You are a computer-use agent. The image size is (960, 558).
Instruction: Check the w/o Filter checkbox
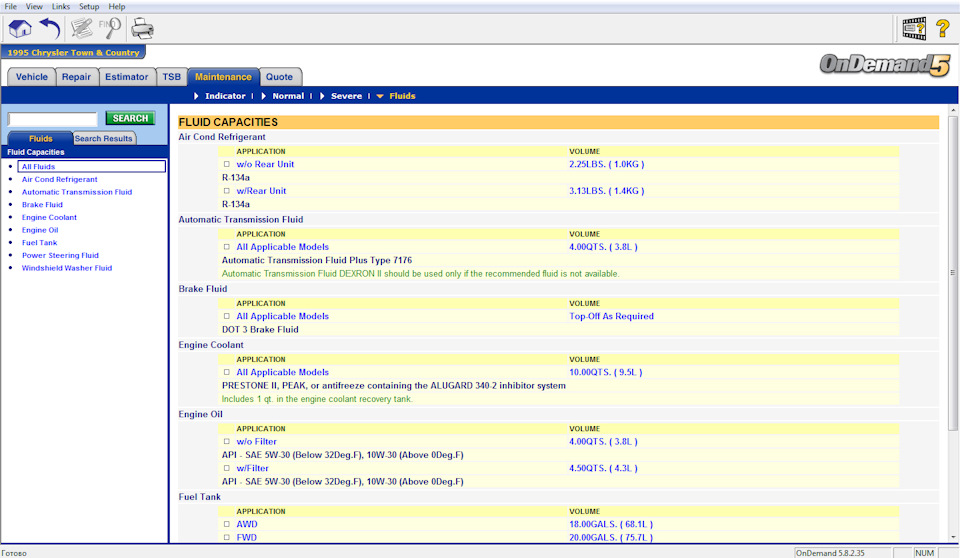coord(227,442)
